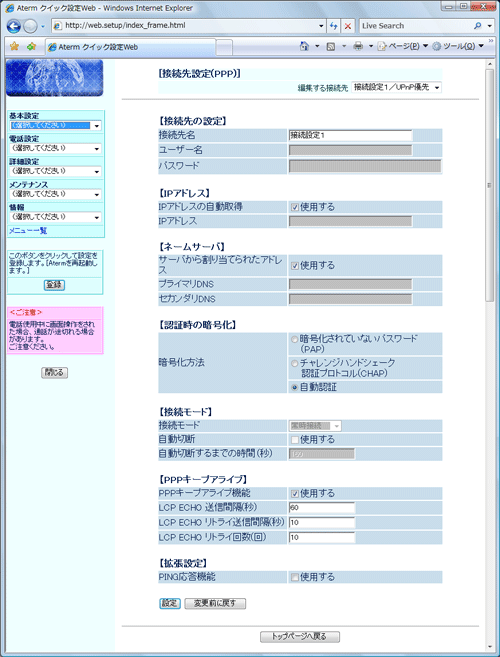Toggle サーバから割り当てられたアドレス checkbox
500x657 pixels.
click(295, 266)
